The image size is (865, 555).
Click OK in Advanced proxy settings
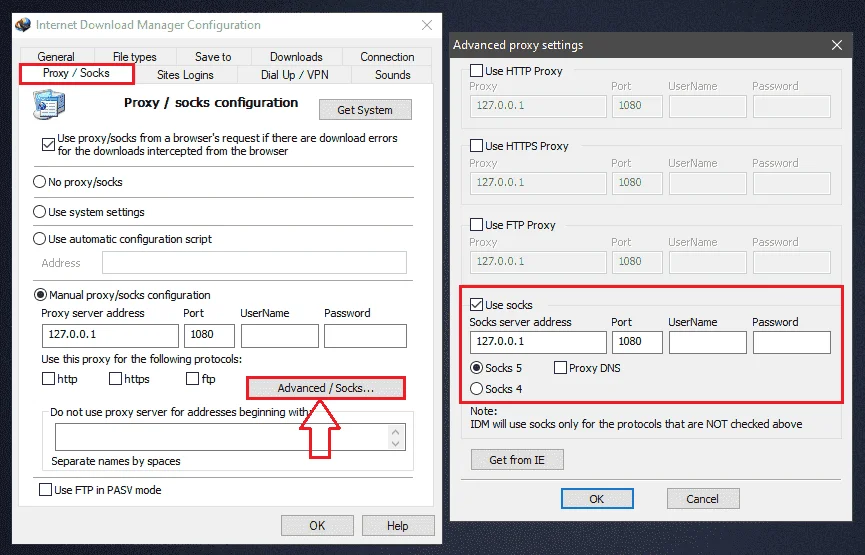coord(597,499)
